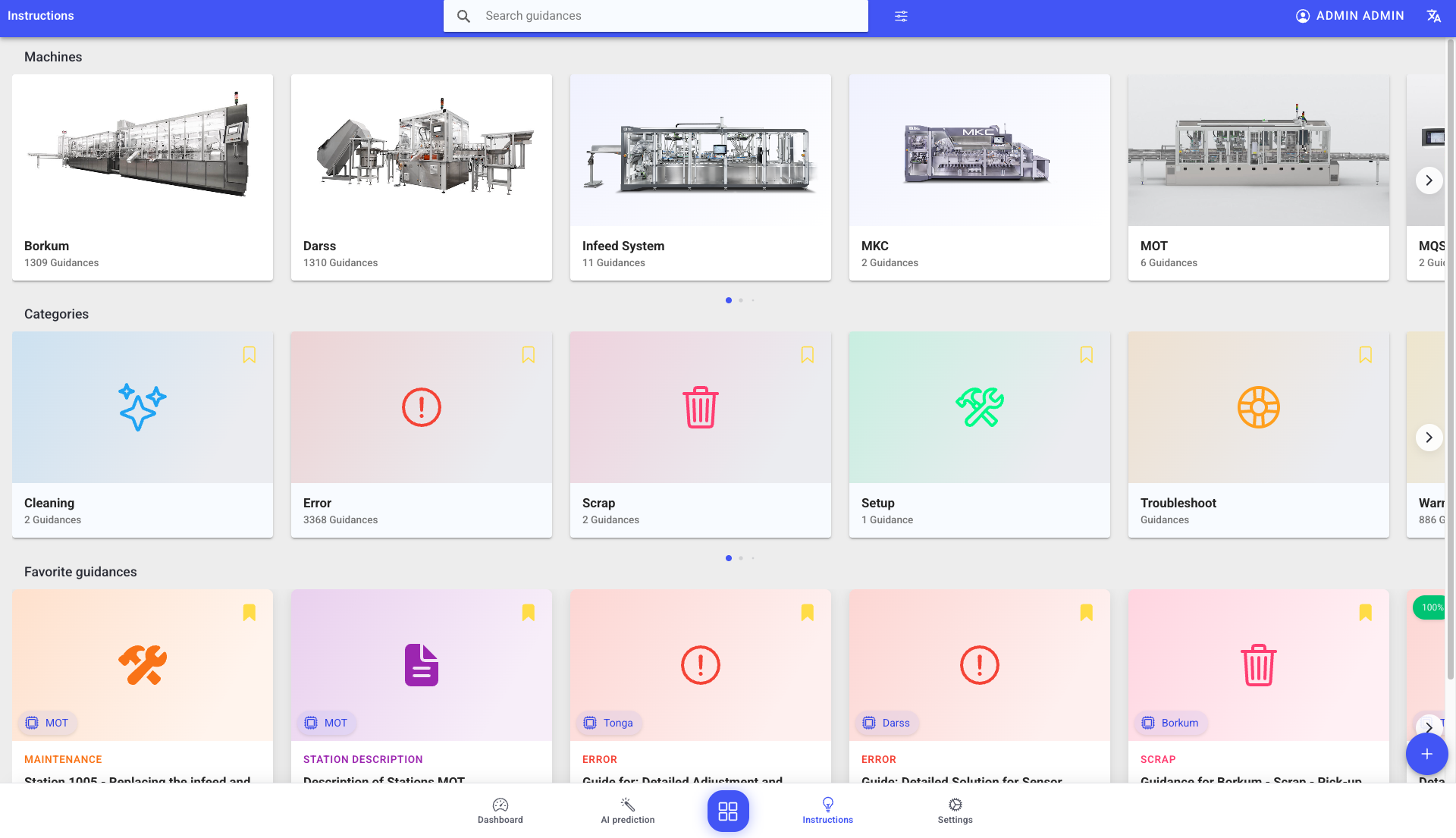Remove bookmark from Darss error guidance
Screen dimensions: 1456x838
coord(1087,613)
